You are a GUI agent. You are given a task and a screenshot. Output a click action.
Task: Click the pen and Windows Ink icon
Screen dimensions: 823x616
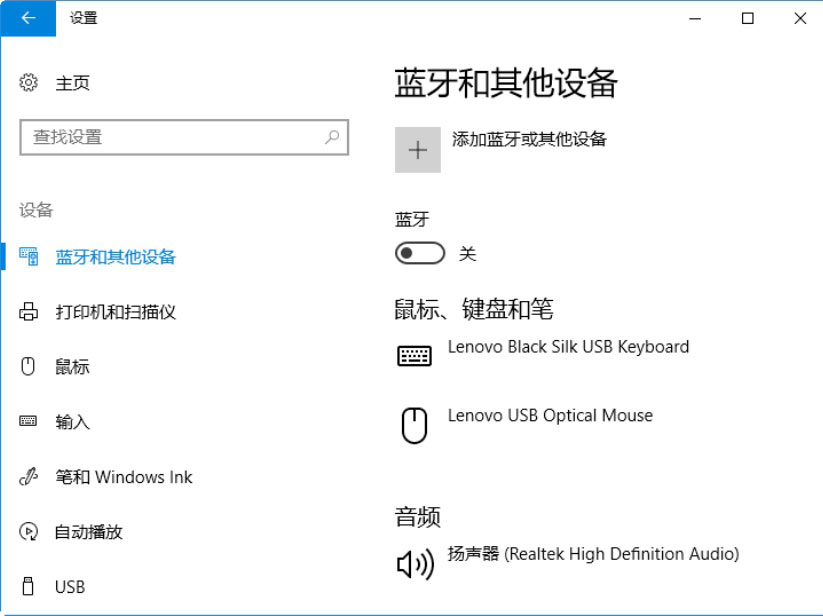[x=29, y=477]
